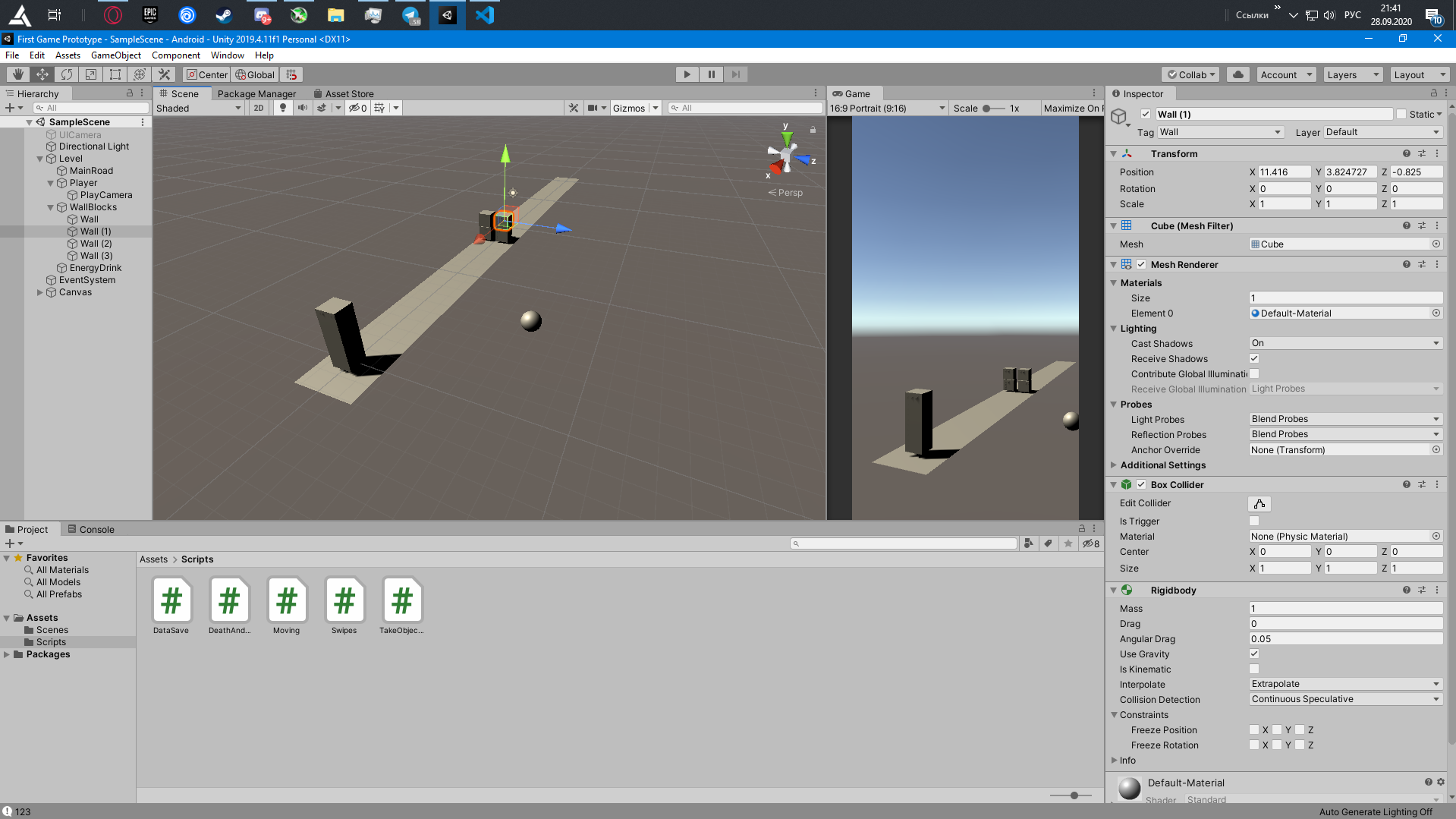The image size is (1456, 819).
Task: Toggle scene audio speaker icon
Action: coord(303,108)
